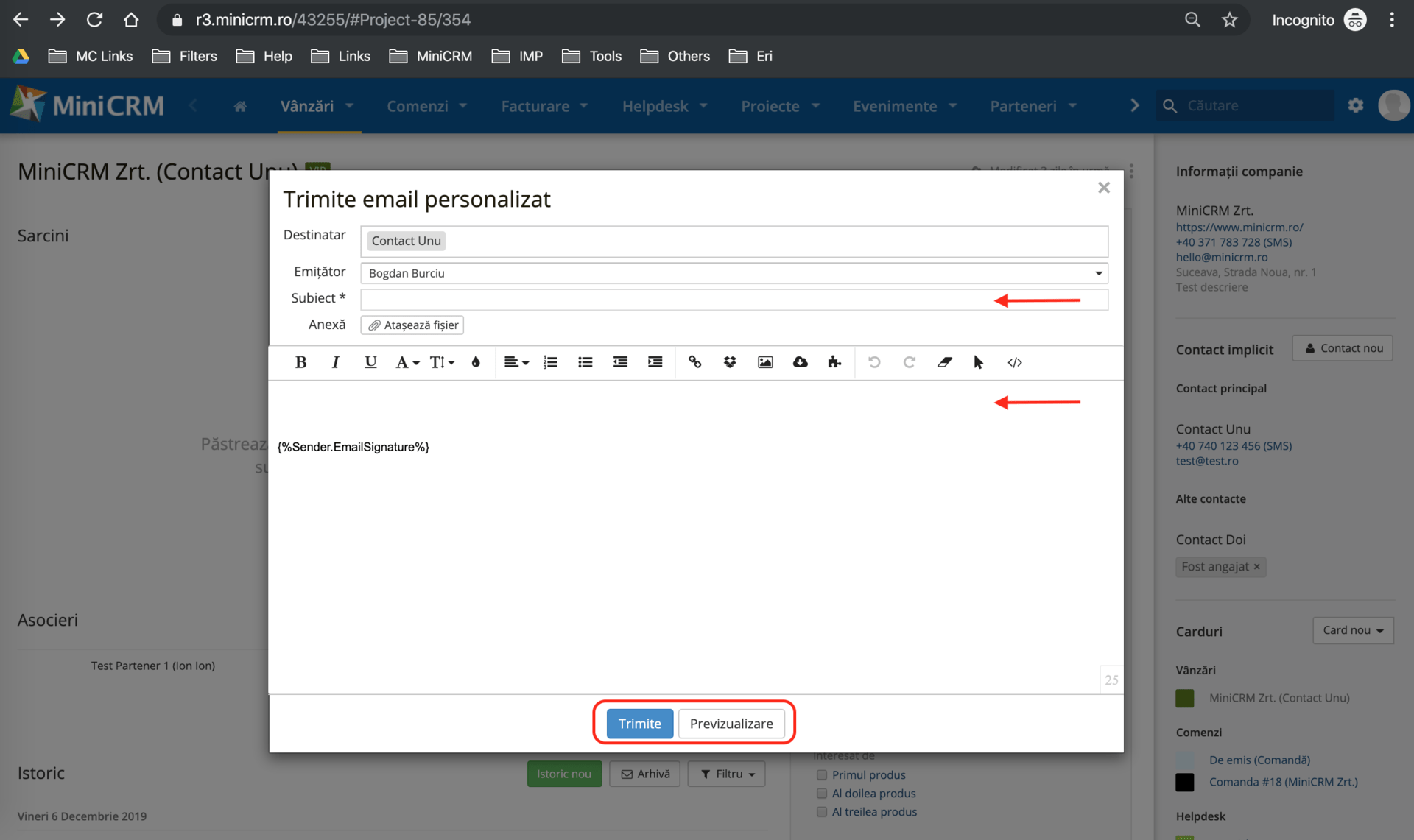The image size is (1414, 840).
Task: Click Atașează fișier attachment button
Action: tap(412, 325)
